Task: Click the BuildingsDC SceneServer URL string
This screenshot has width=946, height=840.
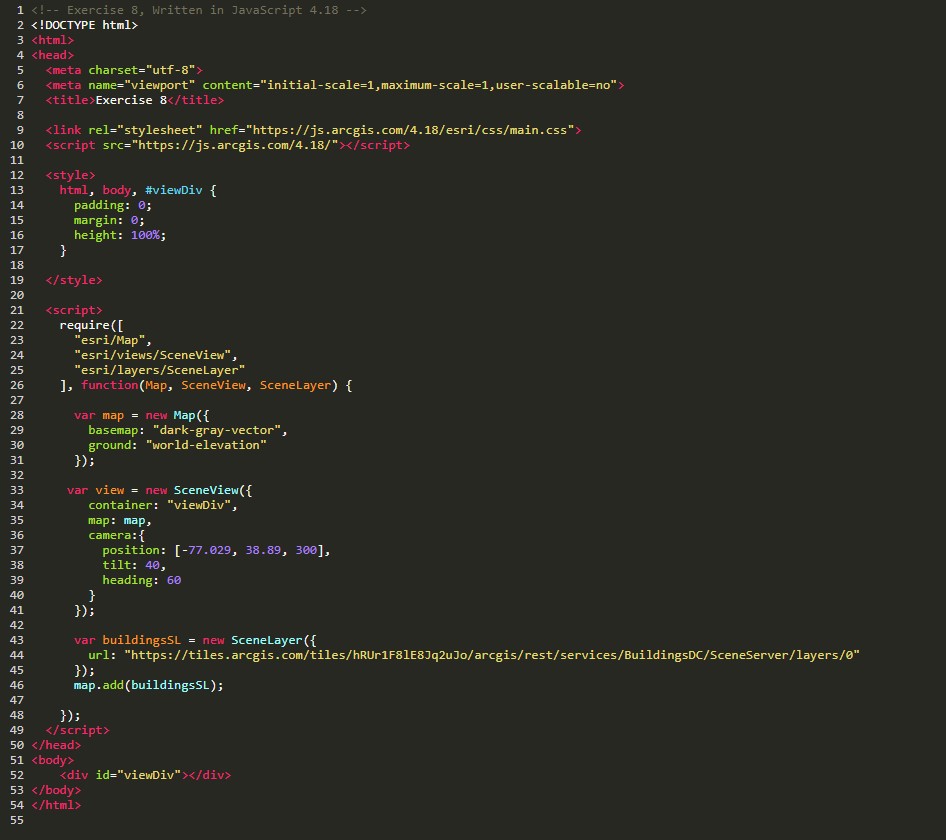Action: 492,655
